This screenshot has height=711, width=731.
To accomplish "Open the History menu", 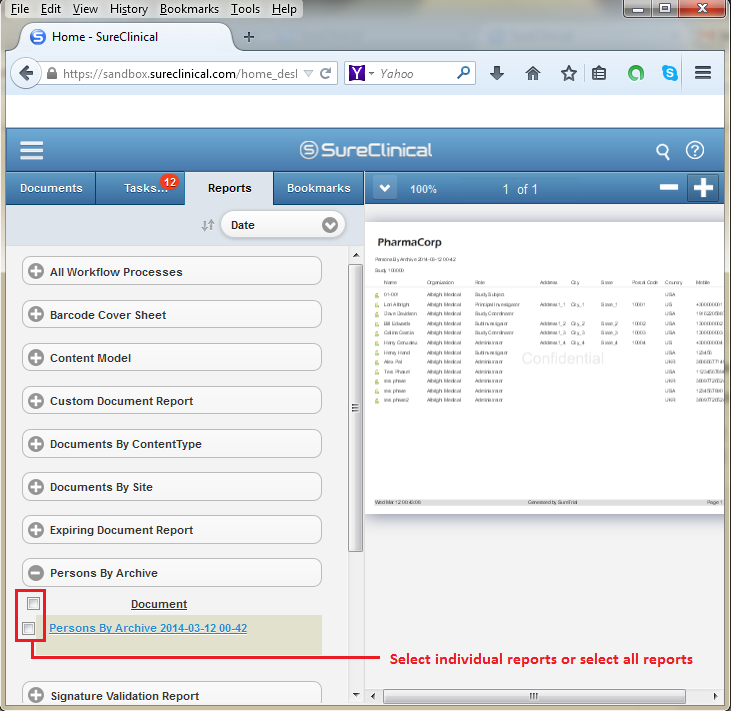I will (x=129, y=9).
